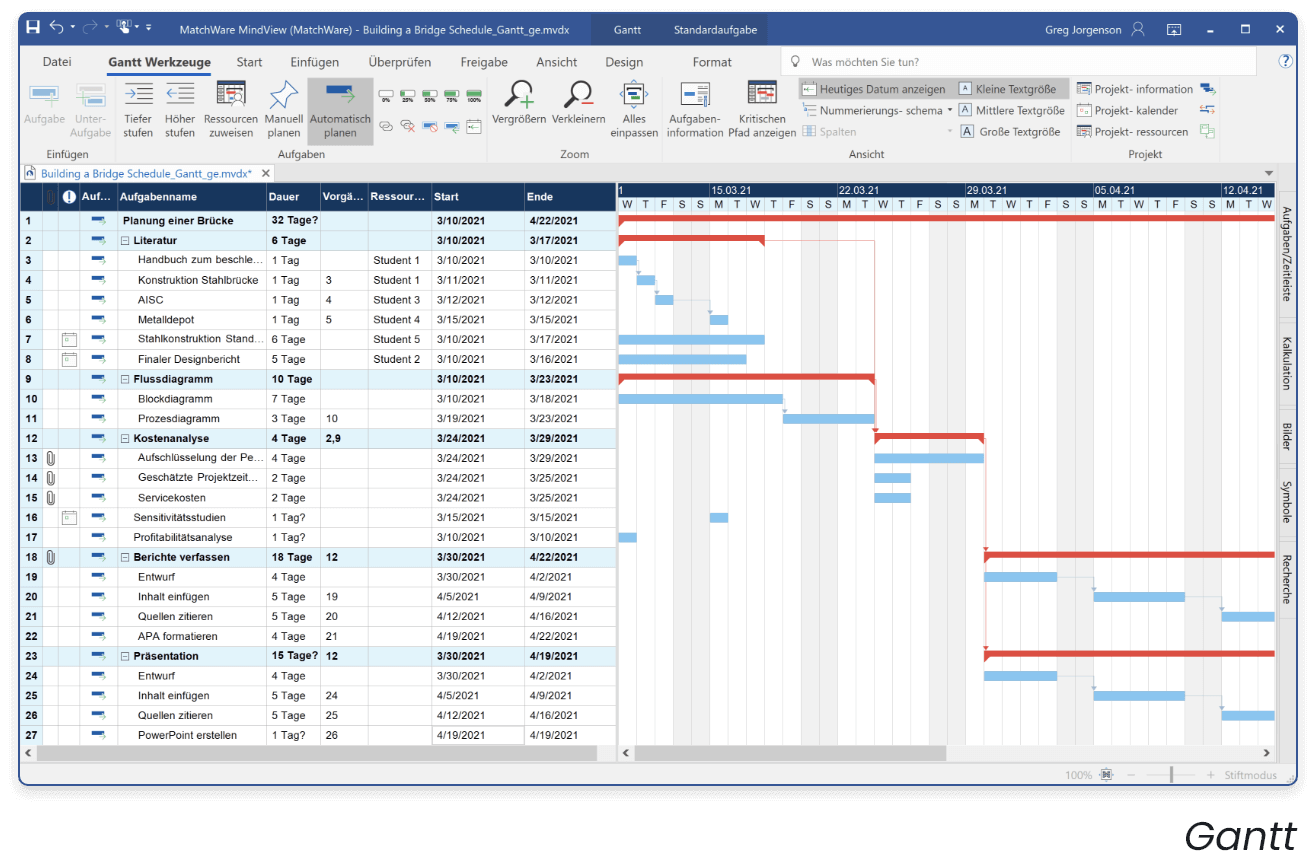
Task: Collapse the Präsentation task group
Action: [x=125, y=656]
